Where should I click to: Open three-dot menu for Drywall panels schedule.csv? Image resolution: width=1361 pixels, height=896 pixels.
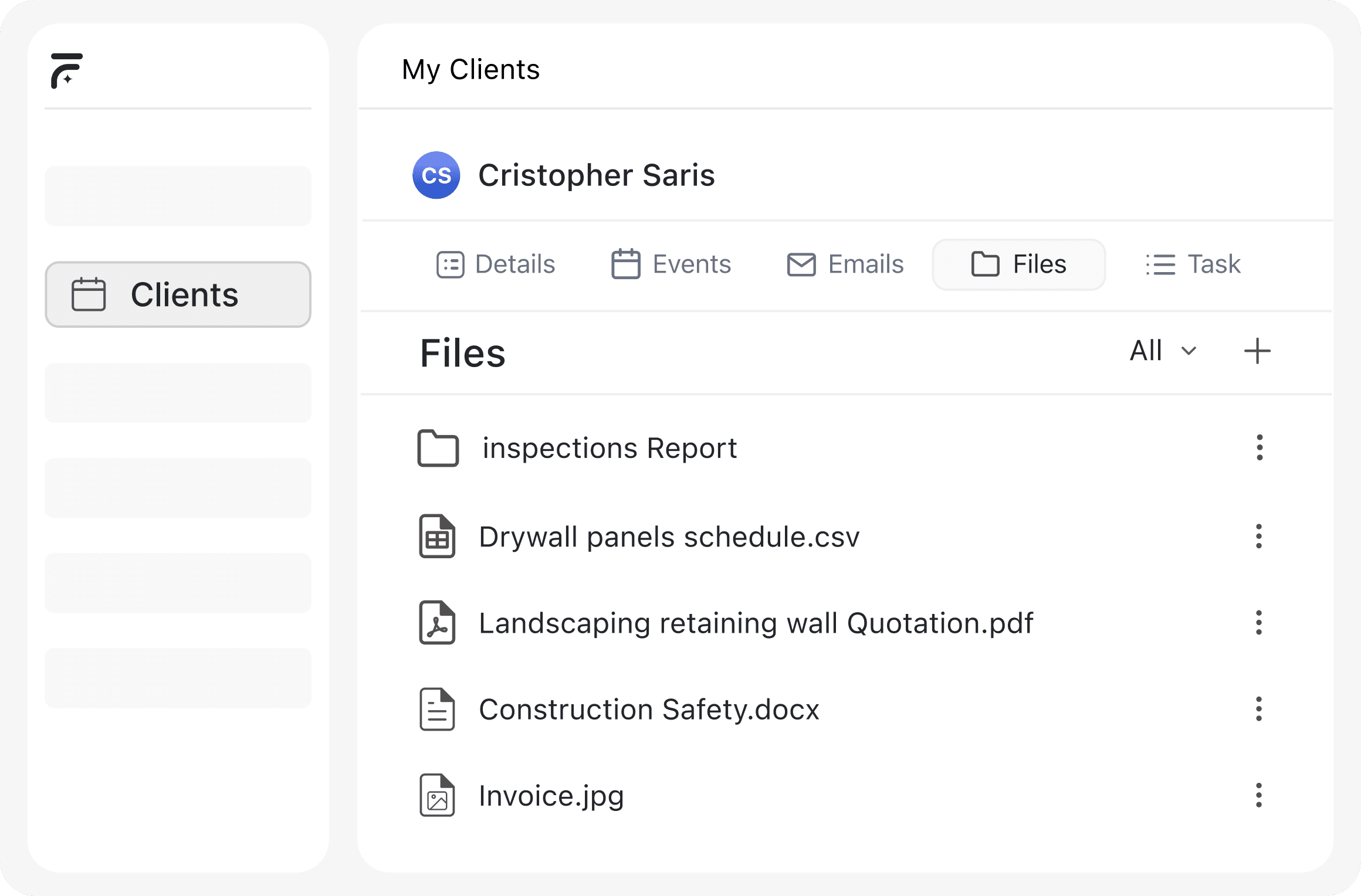tap(1259, 537)
